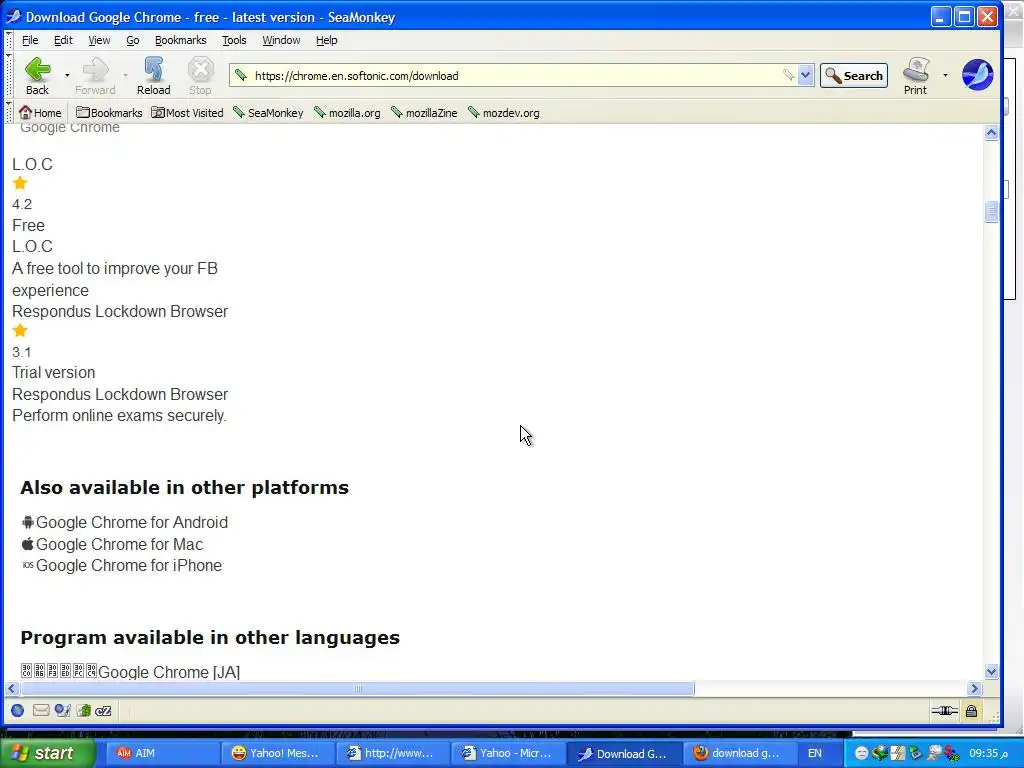
Task: Open the Window menu
Action: click(281, 40)
